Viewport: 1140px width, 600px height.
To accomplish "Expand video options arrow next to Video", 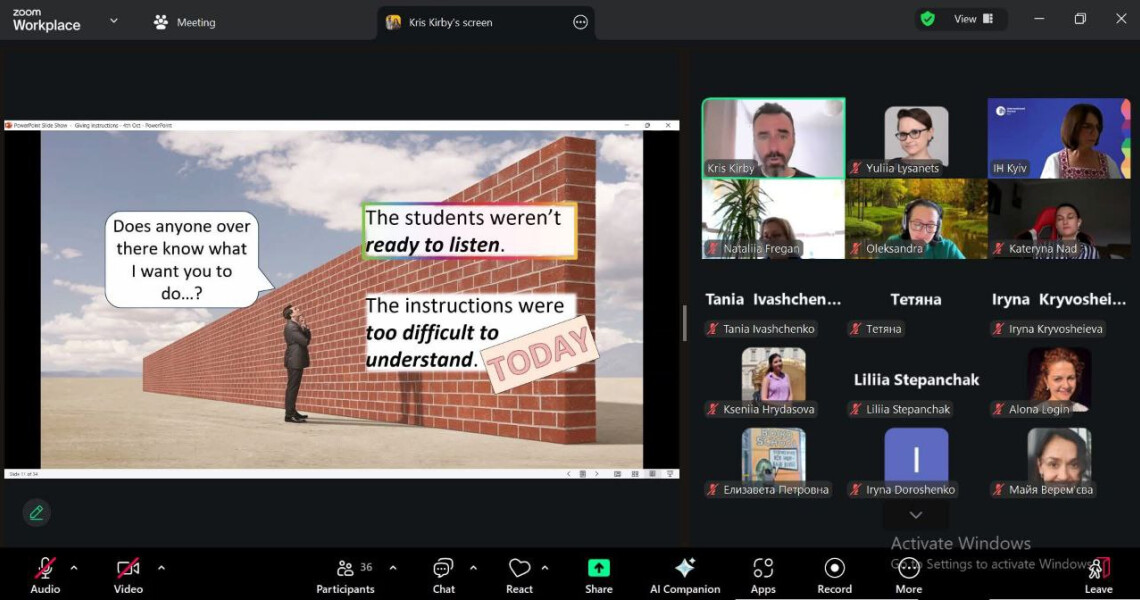I will coord(161,567).
